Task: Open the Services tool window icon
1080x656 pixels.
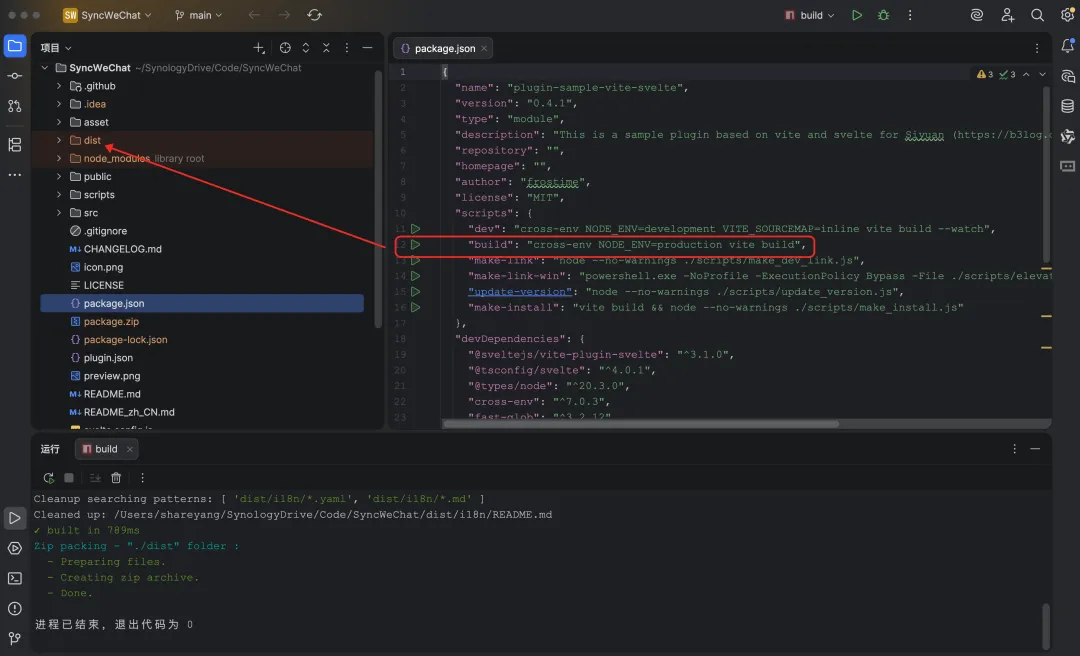Action: 14,549
